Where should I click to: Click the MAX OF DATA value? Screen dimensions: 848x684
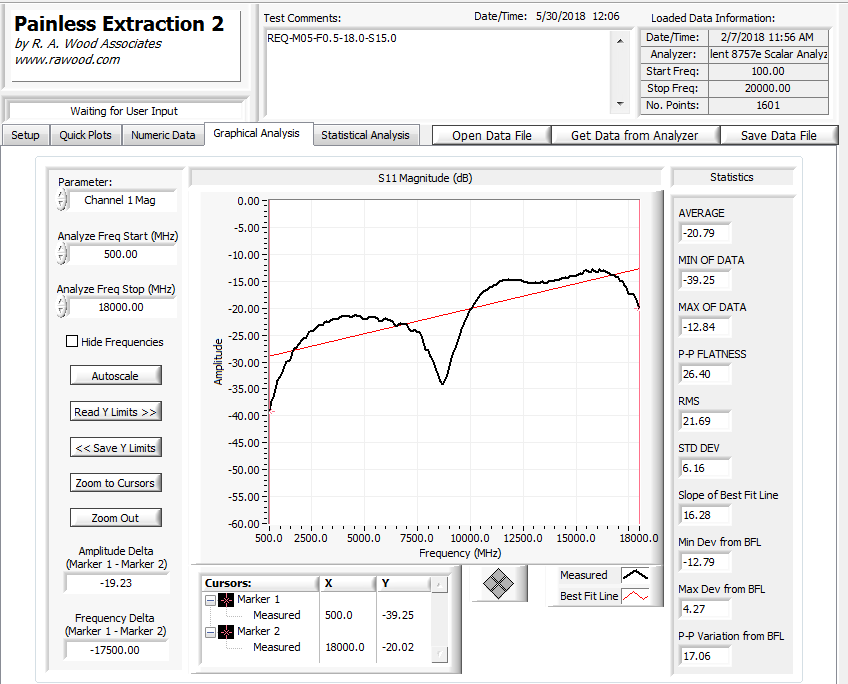coord(705,328)
